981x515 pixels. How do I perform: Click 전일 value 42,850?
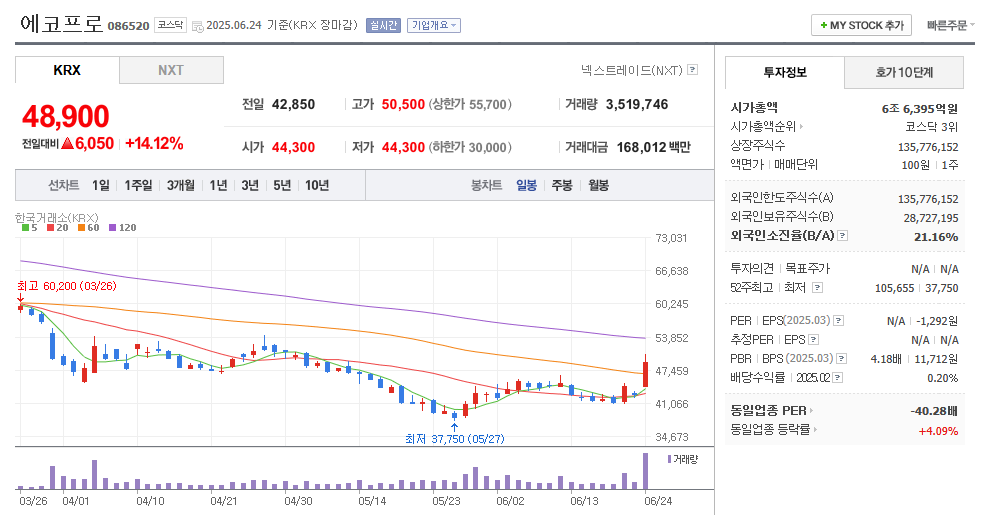click(x=293, y=105)
